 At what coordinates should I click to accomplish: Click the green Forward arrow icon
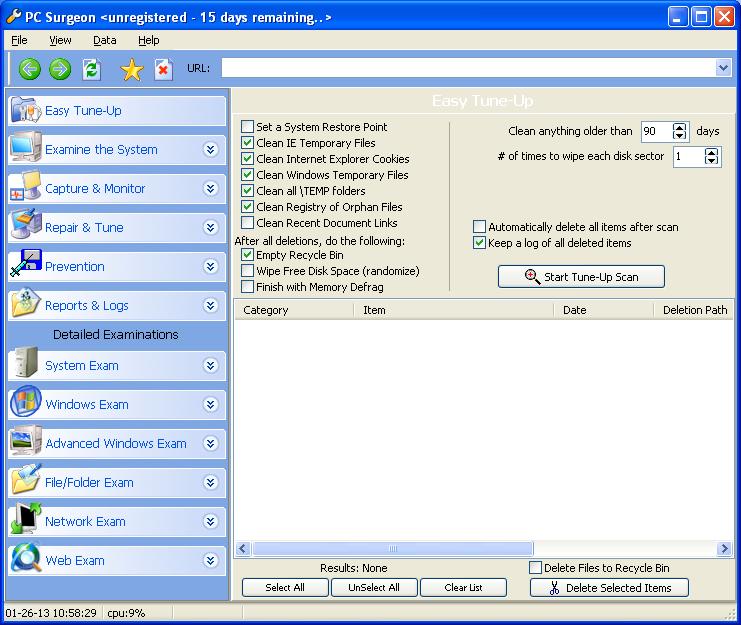pyautogui.click(x=60, y=69)
